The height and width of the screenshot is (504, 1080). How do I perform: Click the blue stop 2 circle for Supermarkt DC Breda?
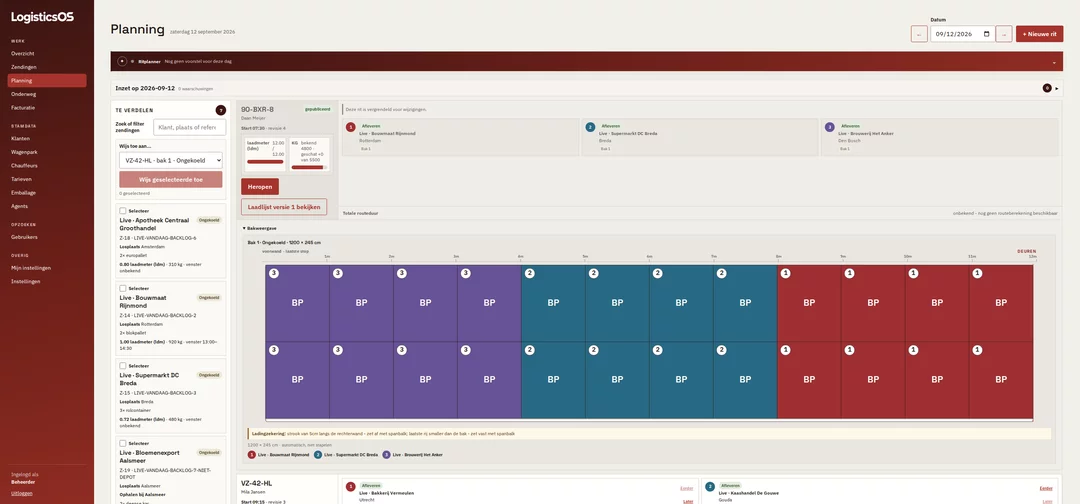(x=590, y=127)
